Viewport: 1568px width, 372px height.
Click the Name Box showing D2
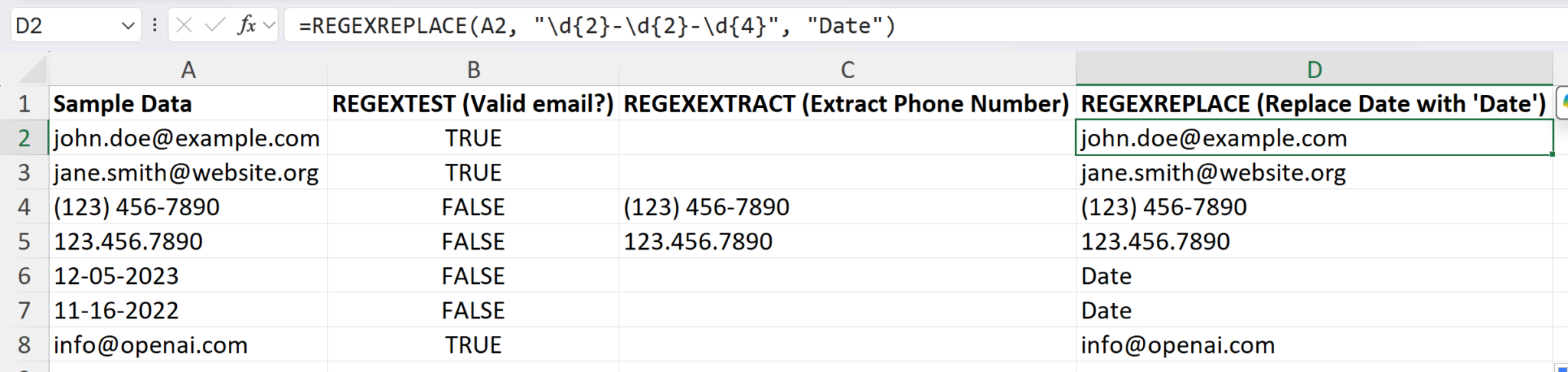[x=61, y=26]
